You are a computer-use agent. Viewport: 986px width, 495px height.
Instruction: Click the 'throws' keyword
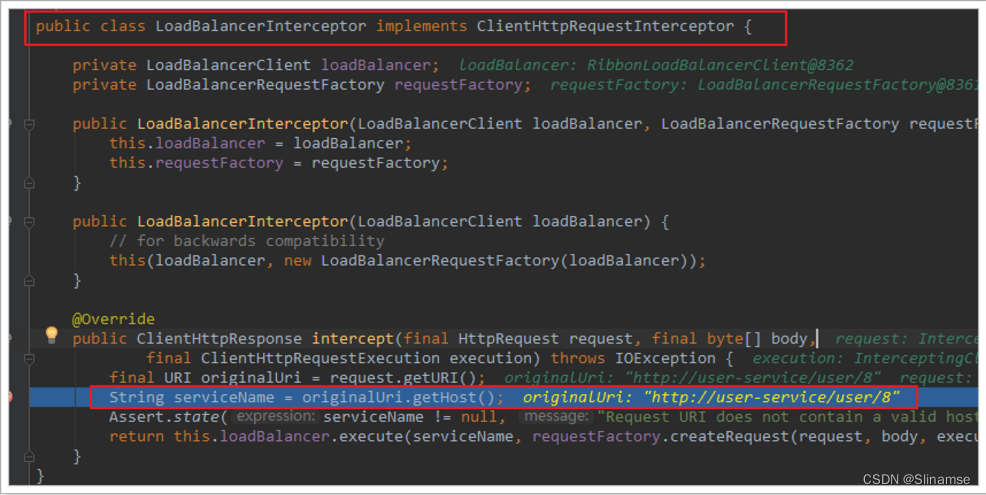(x=577, y=358)
